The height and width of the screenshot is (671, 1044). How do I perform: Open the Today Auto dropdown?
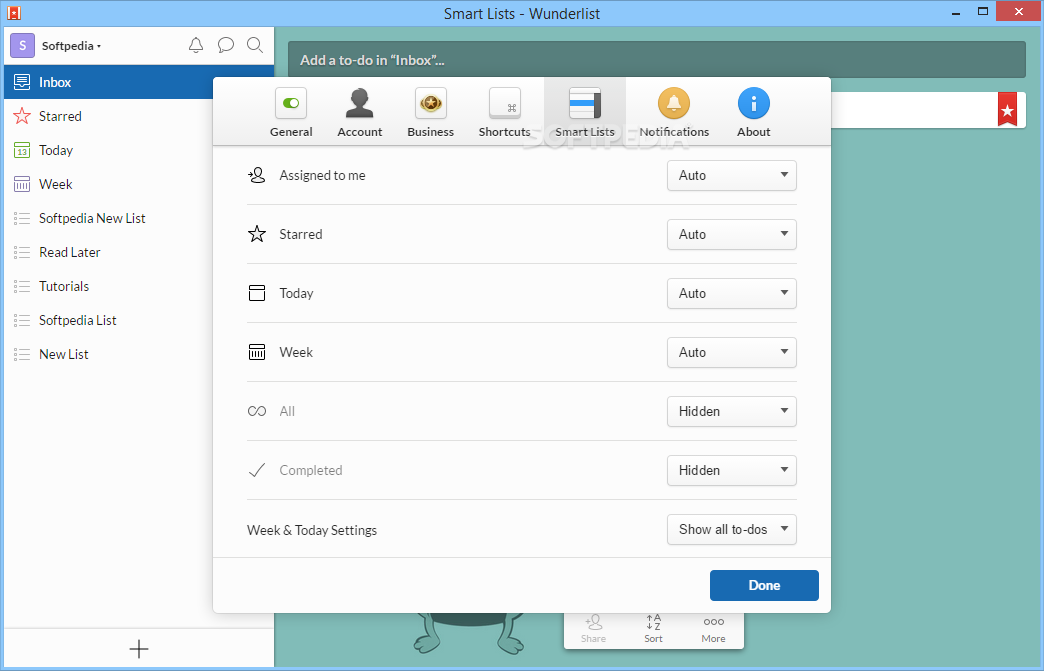click(732, 293)
